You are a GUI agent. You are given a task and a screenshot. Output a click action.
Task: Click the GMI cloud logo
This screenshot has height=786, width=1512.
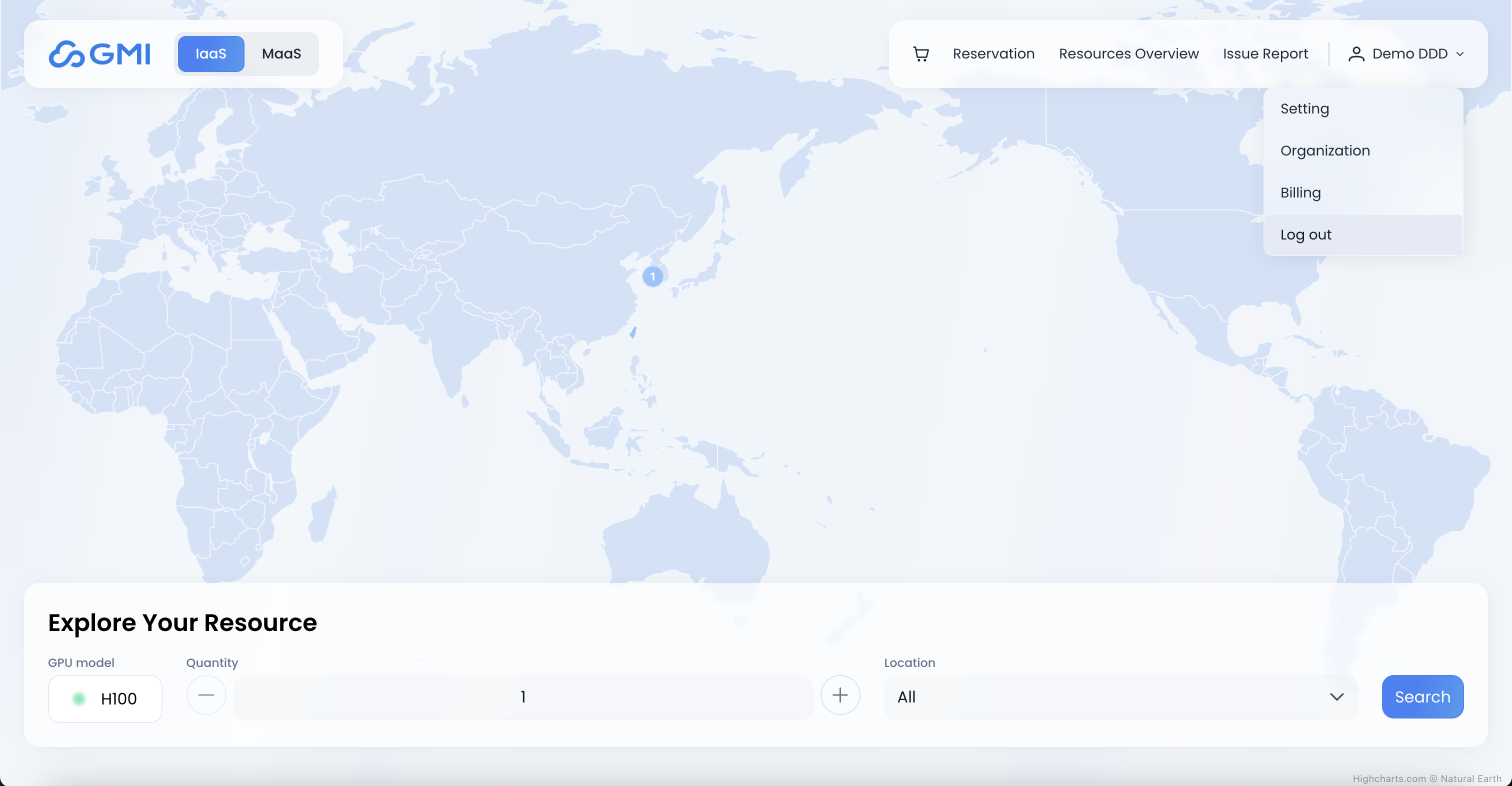click(99, 54)
